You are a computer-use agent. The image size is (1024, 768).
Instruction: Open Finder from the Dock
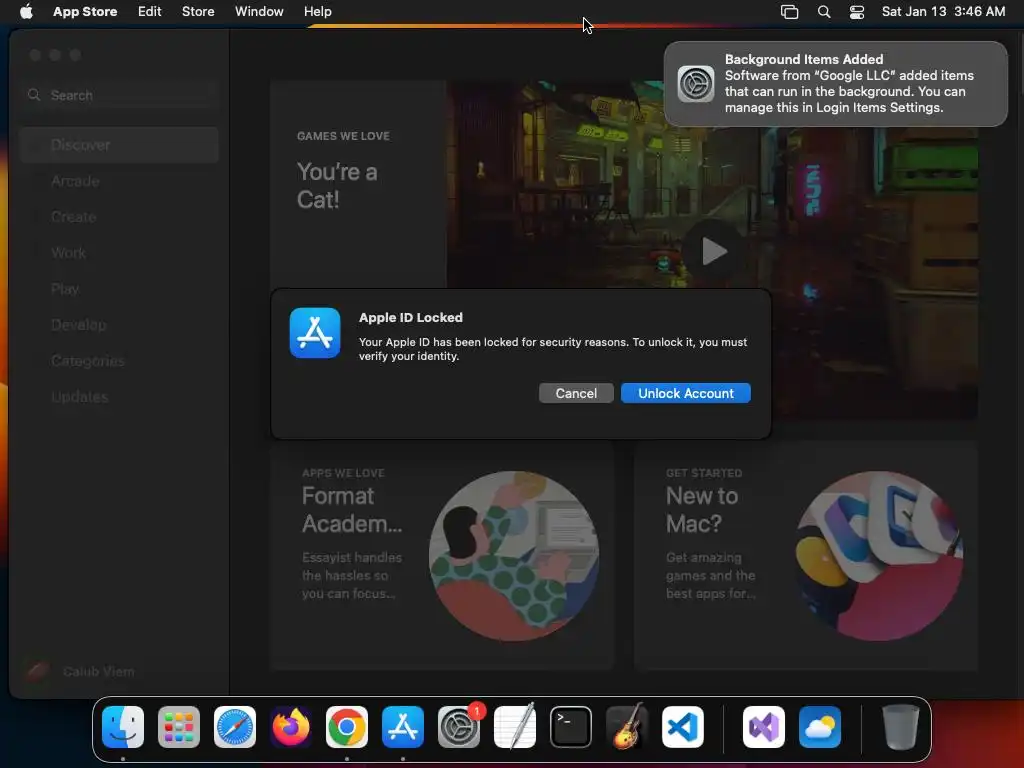click(x=123, y=727)
